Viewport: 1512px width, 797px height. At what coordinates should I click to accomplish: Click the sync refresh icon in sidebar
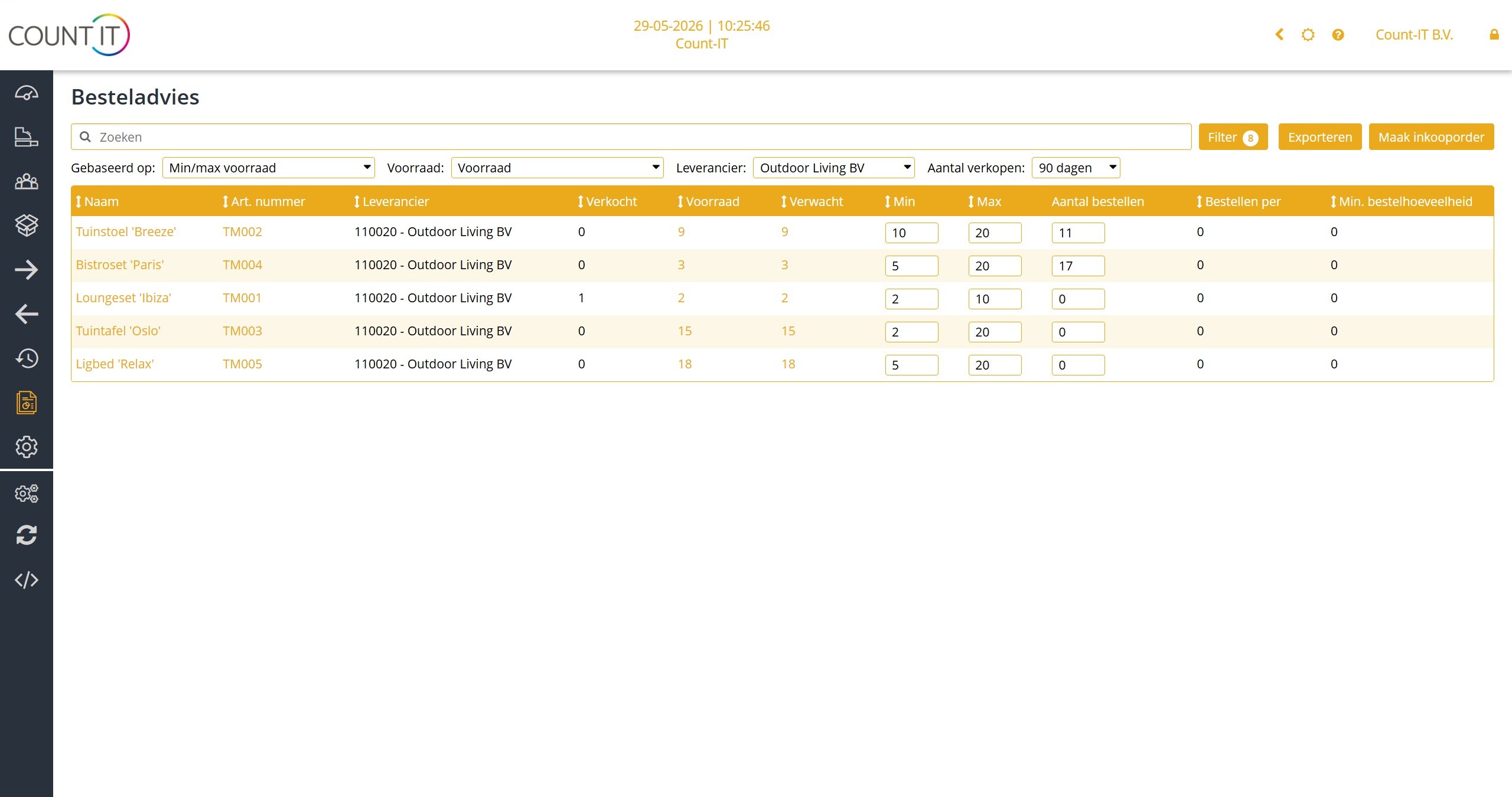pos(27,535)
